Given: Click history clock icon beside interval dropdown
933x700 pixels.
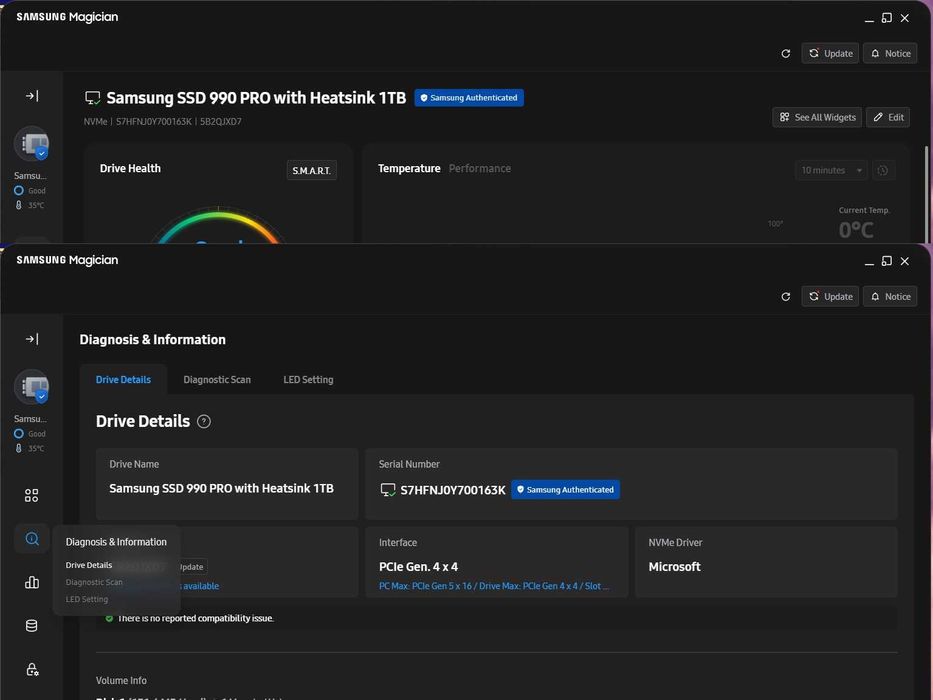Looking at the screenshot, I should [883, 170].
